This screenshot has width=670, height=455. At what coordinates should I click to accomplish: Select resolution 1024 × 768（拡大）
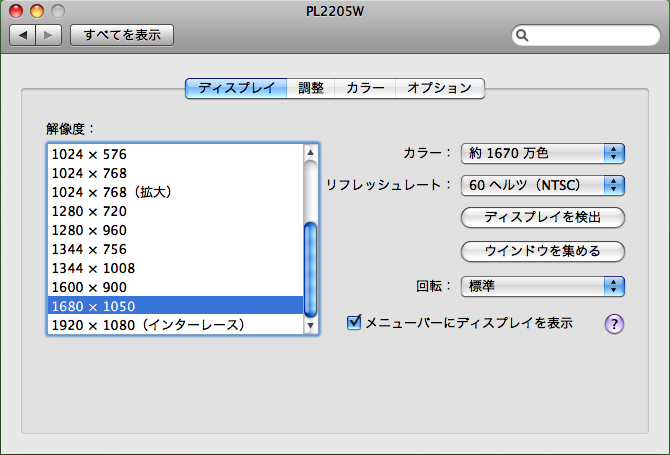pyautogui.click(x=175, y=192)
